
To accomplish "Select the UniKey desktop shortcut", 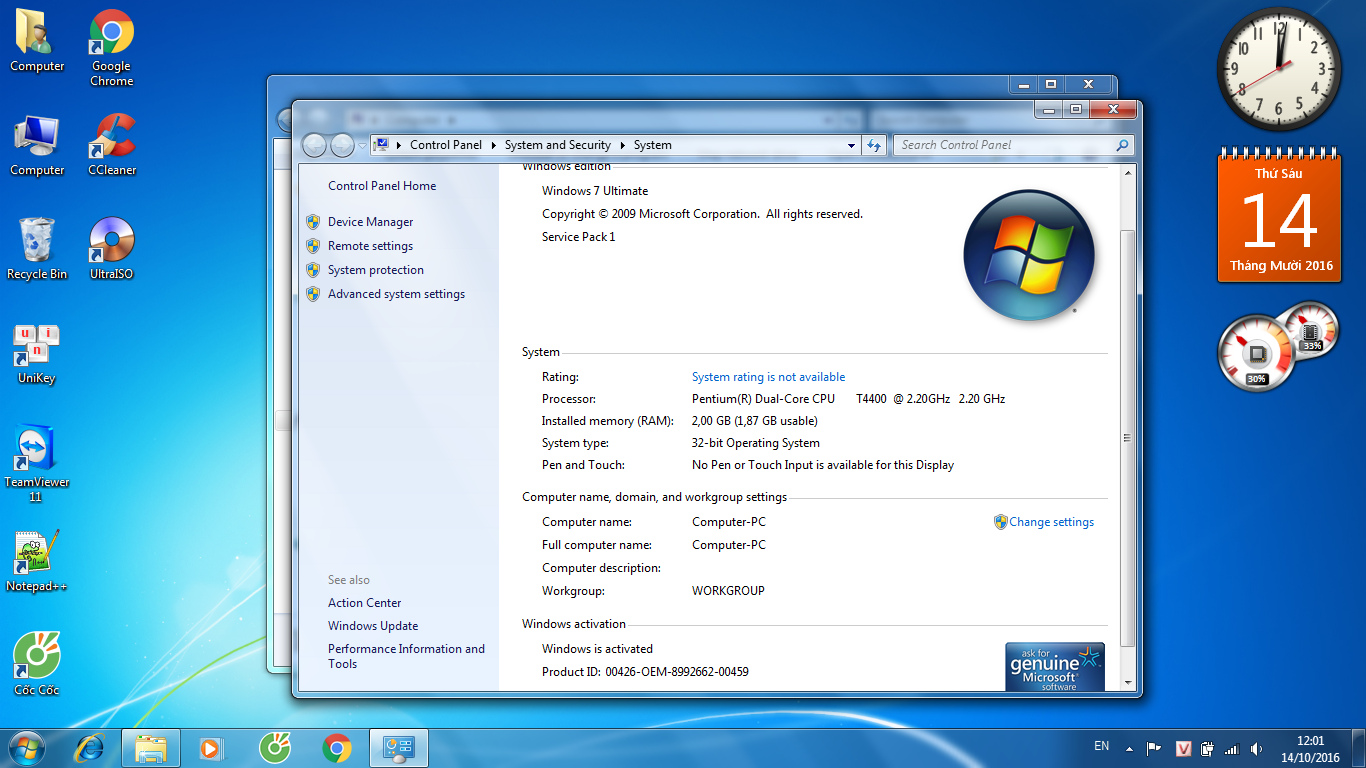I will 37,353.
